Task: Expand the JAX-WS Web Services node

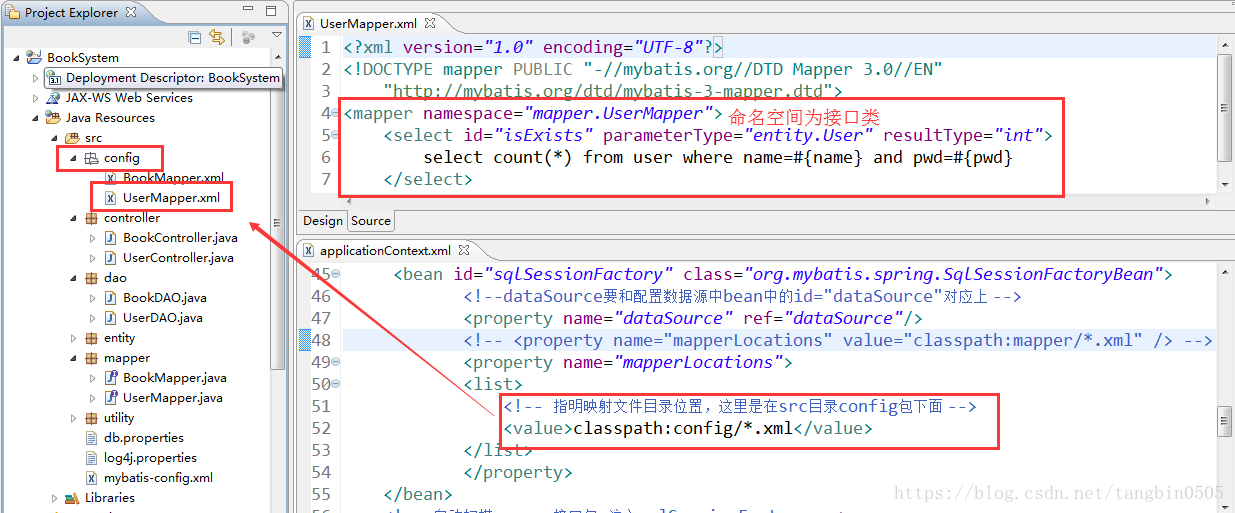Action: 36,98
